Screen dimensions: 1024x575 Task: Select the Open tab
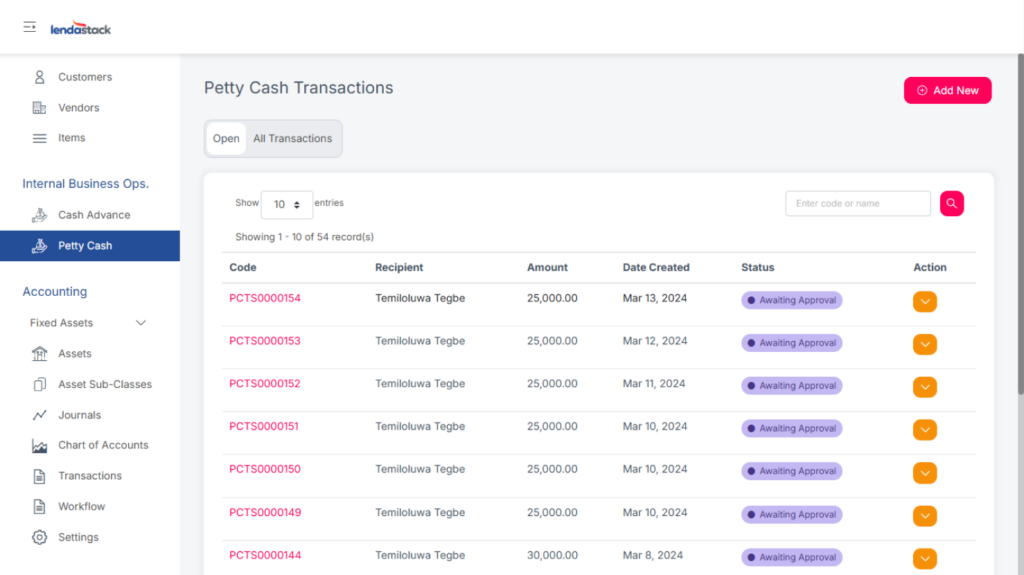coord(226,139)
